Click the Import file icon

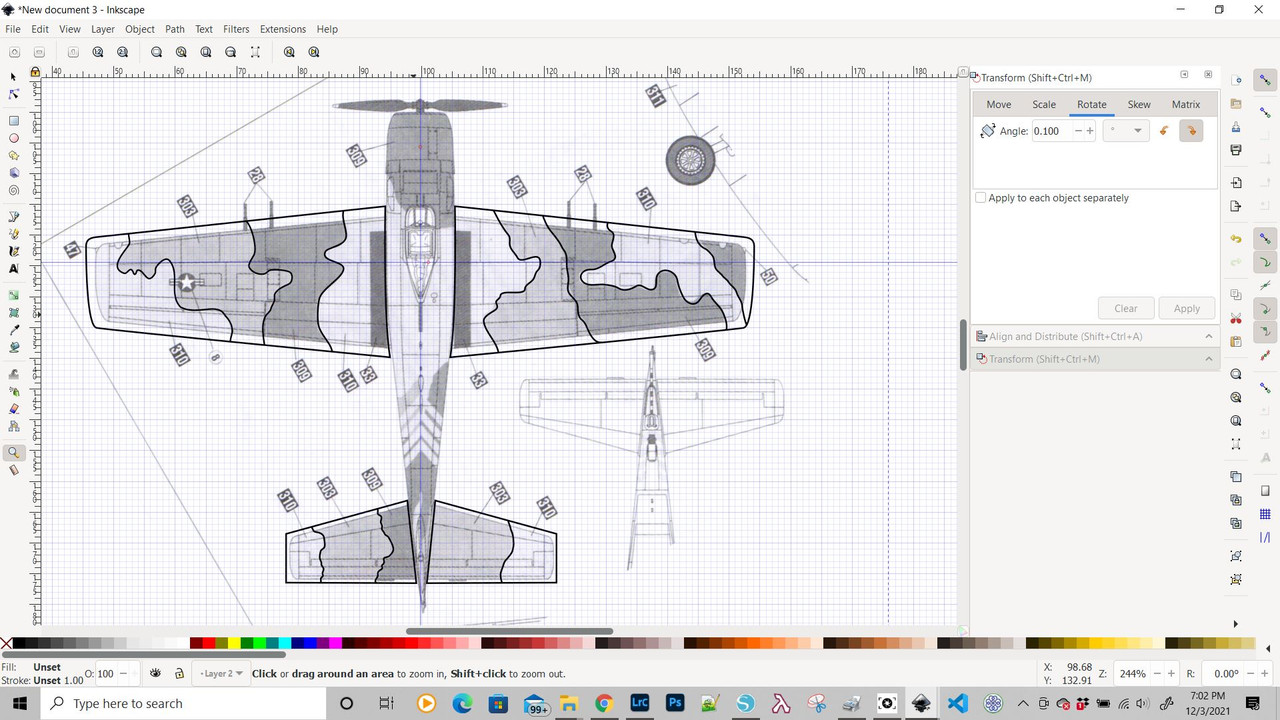(x=1236, y=183)
